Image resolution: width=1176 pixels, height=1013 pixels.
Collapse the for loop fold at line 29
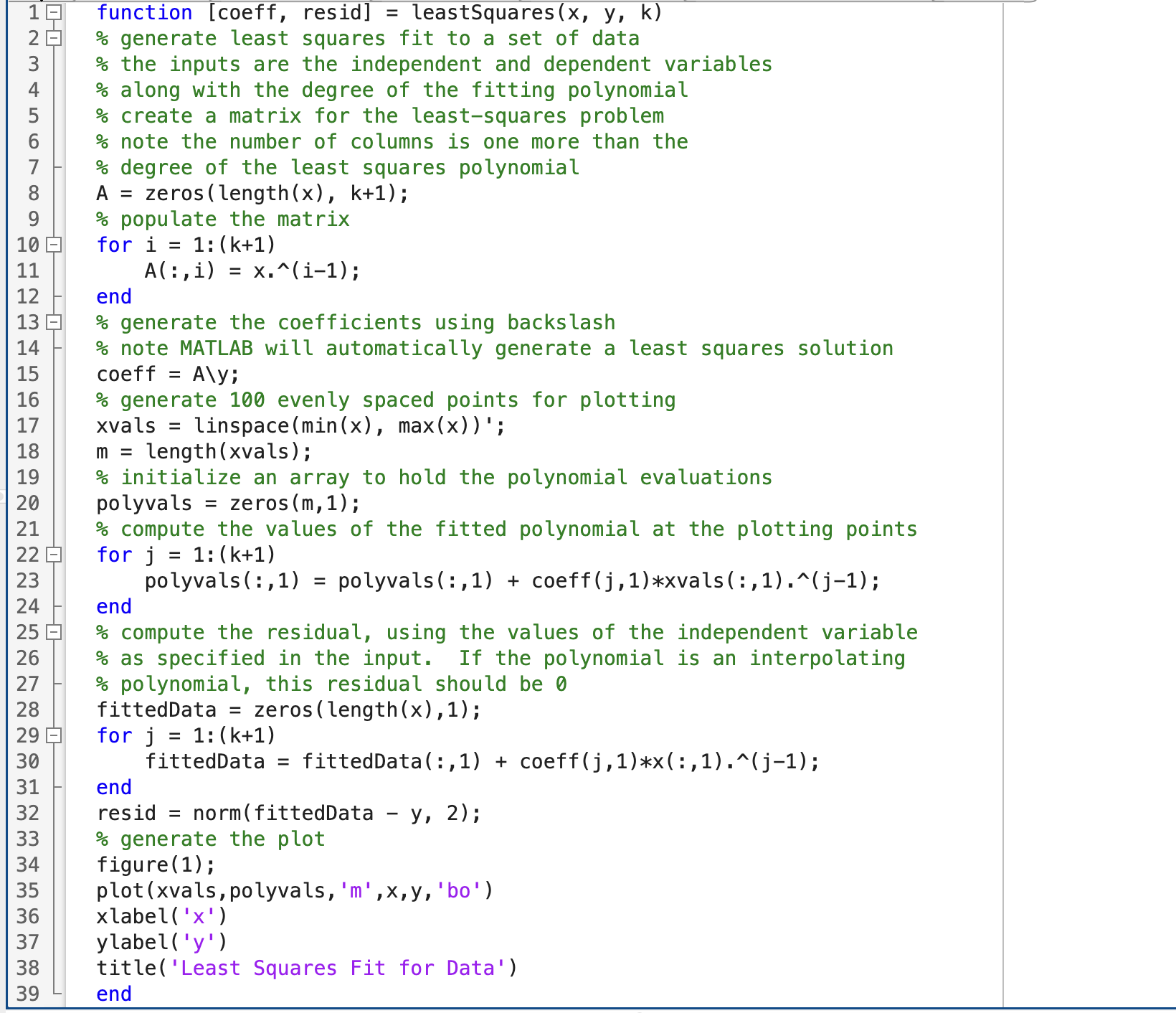pyautogui.click(x=54, y=736)
